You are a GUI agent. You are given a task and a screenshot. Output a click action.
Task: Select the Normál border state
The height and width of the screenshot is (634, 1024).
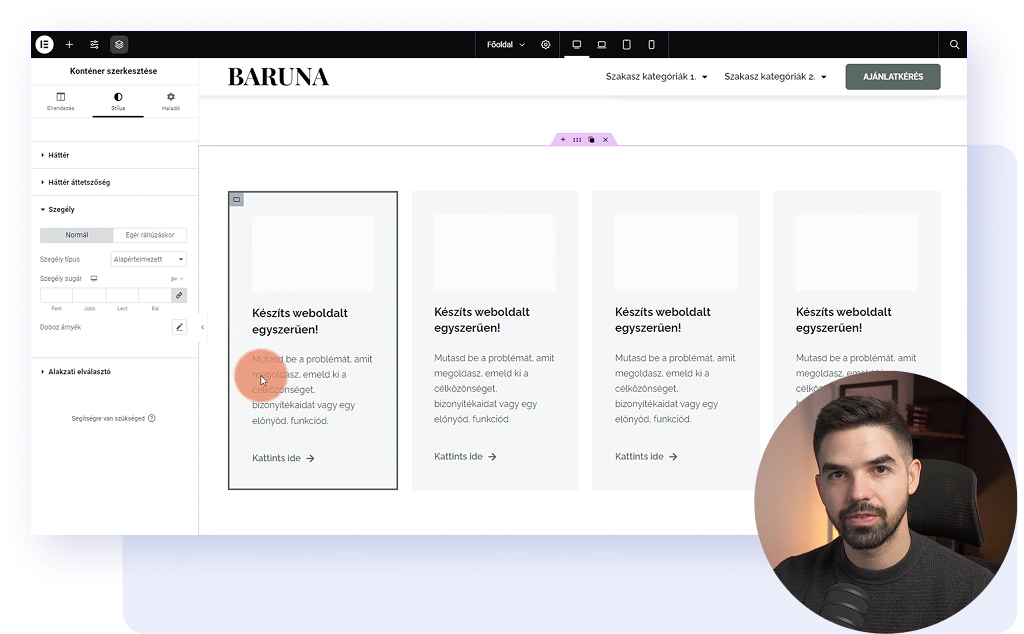77,235
